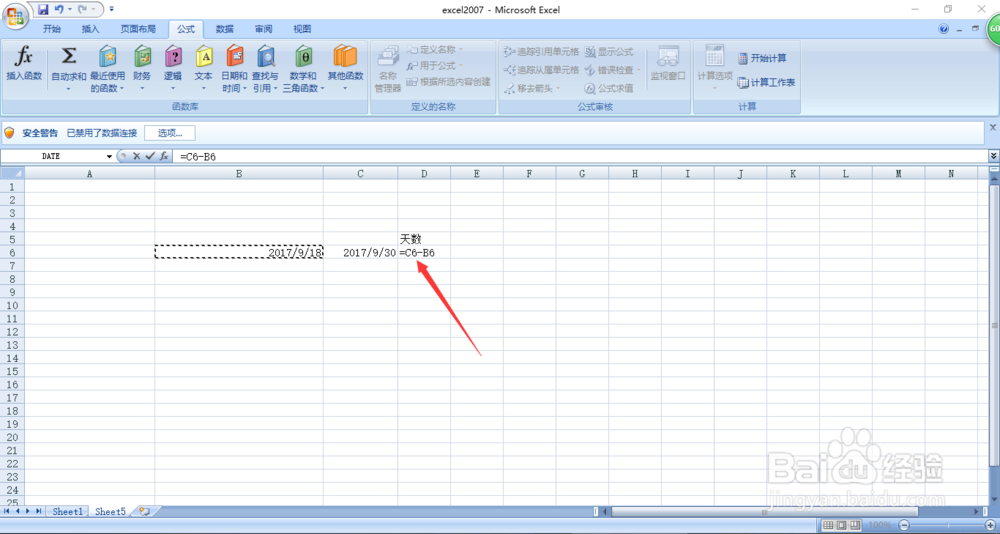Open Lookup & Reference (查找与引用) functions book
Screen dimensions: 1000x534
265,56
